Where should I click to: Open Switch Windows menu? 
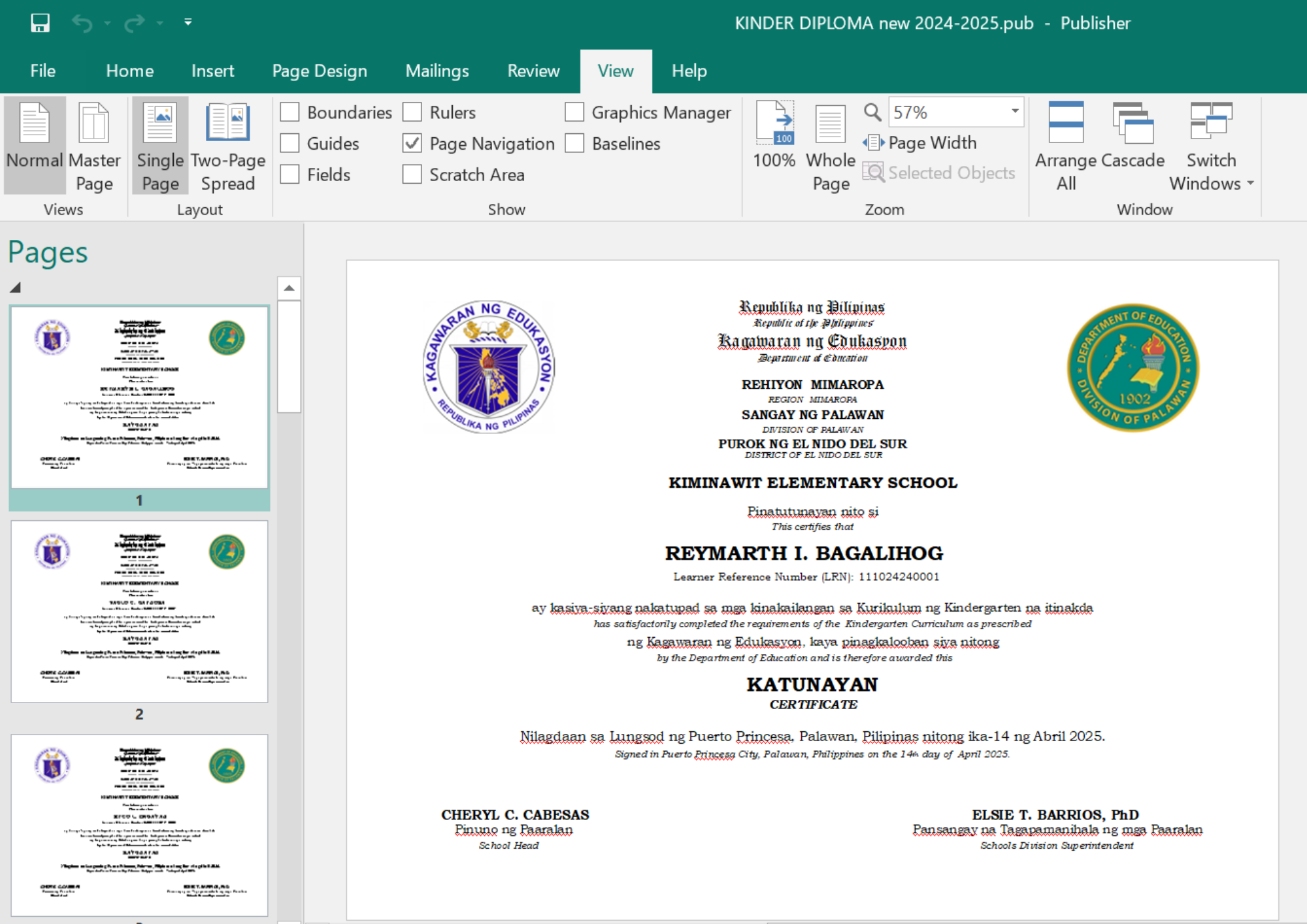1212,145
